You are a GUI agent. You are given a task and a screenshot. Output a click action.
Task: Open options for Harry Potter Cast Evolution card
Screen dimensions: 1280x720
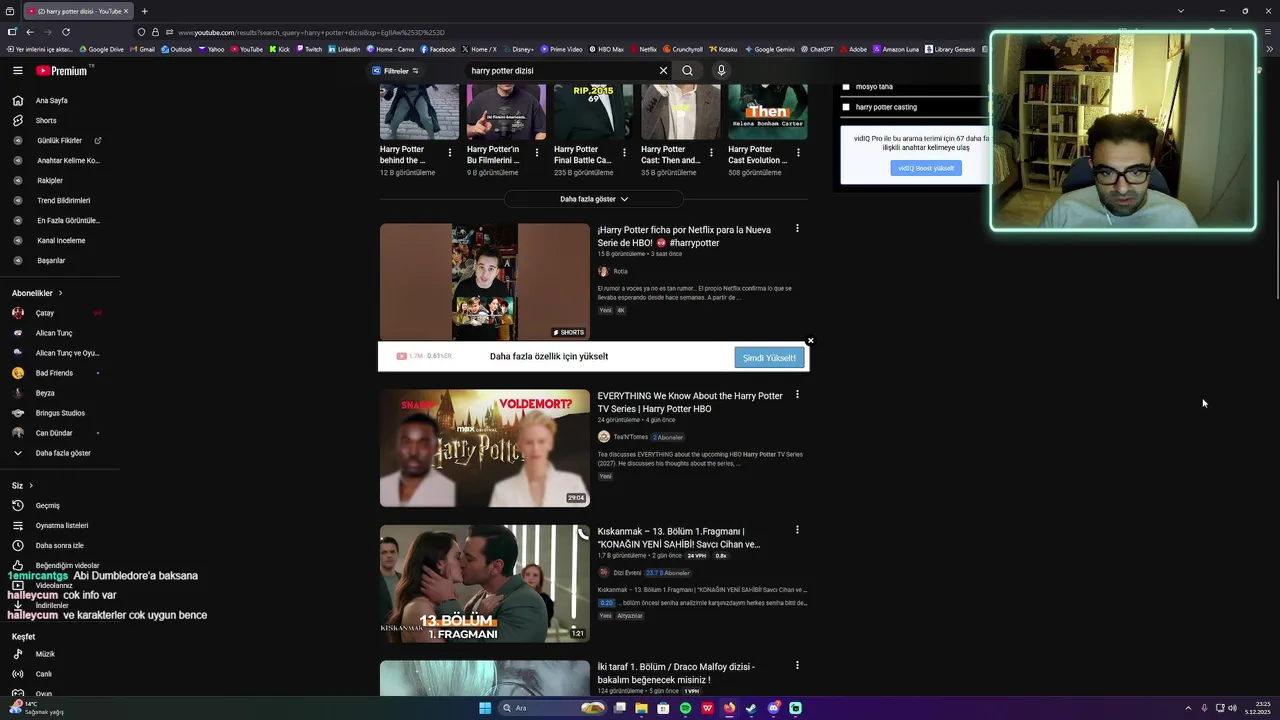(798, 153)
